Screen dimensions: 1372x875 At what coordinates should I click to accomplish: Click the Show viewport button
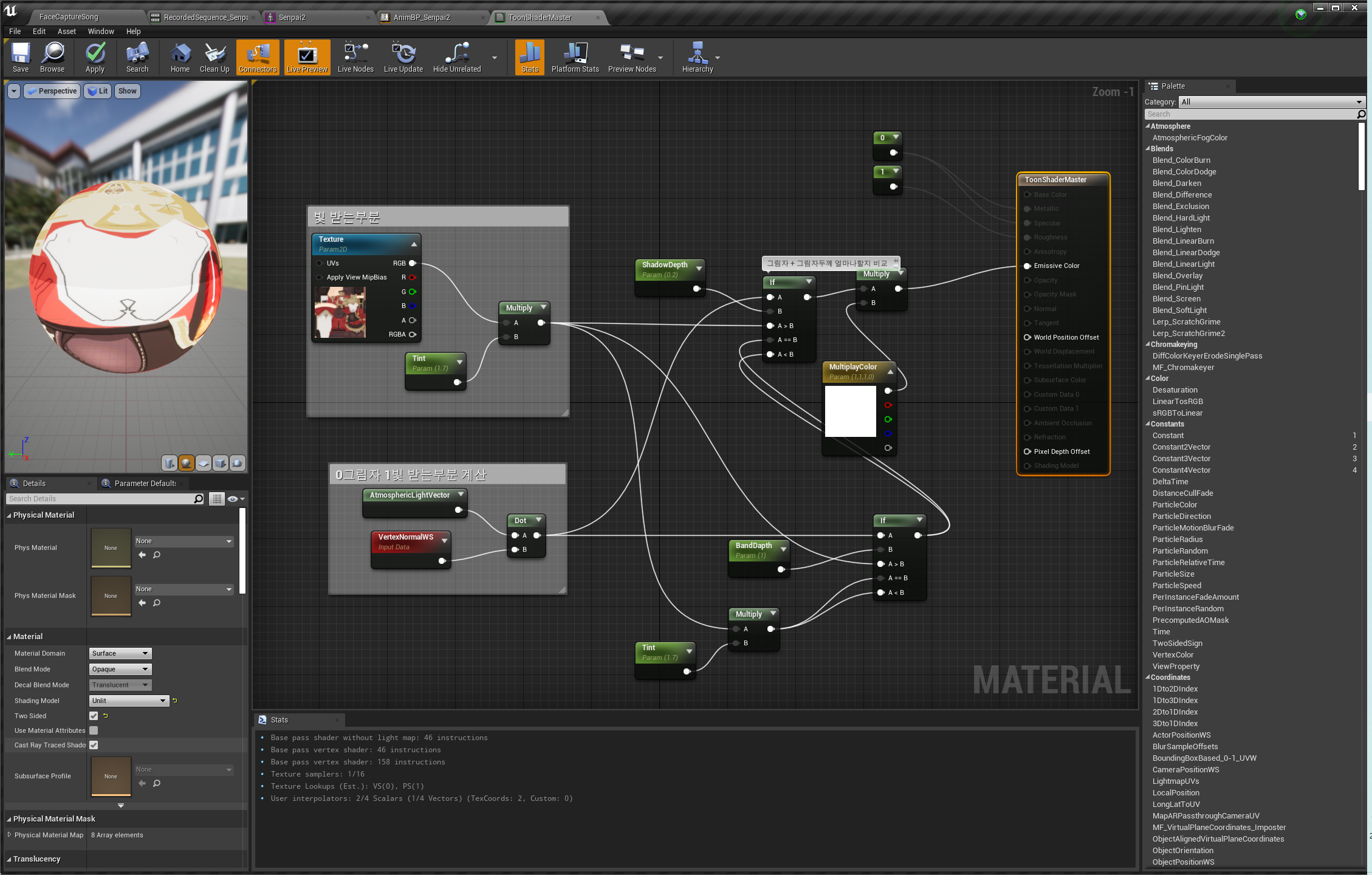[x=127, y=91]
